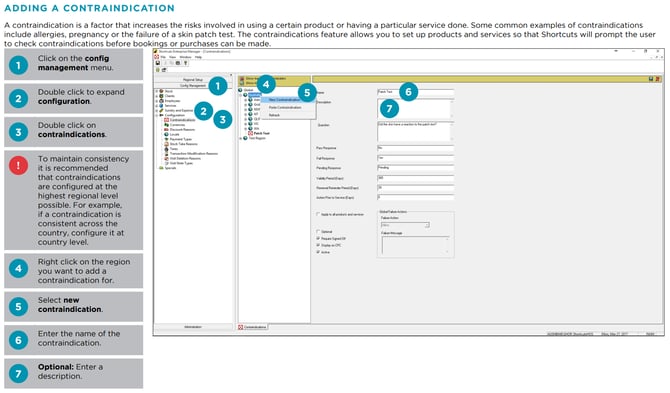This screenshot has height=393, width=670.
Task: Click the Regional Setup panel button
Action: (x=193, y=79)
